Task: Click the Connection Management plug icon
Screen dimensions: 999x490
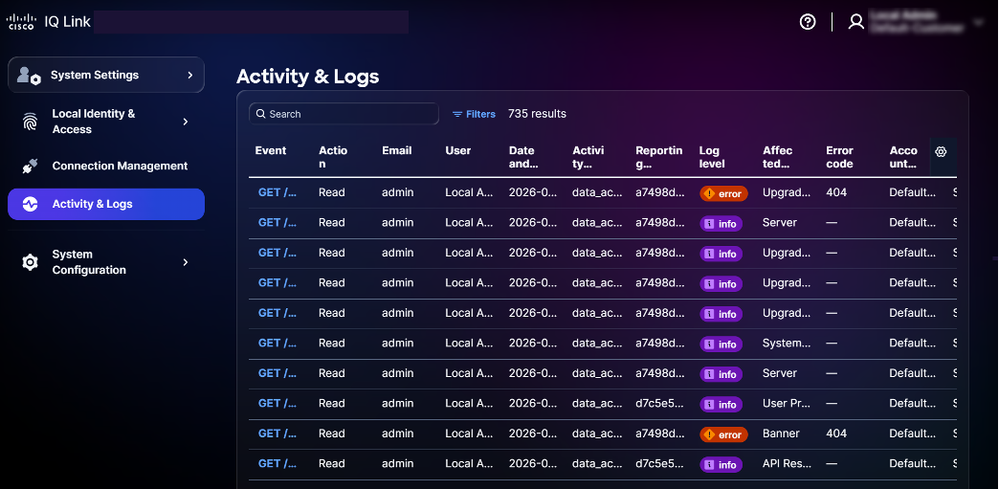Action: tap(30, 166)
